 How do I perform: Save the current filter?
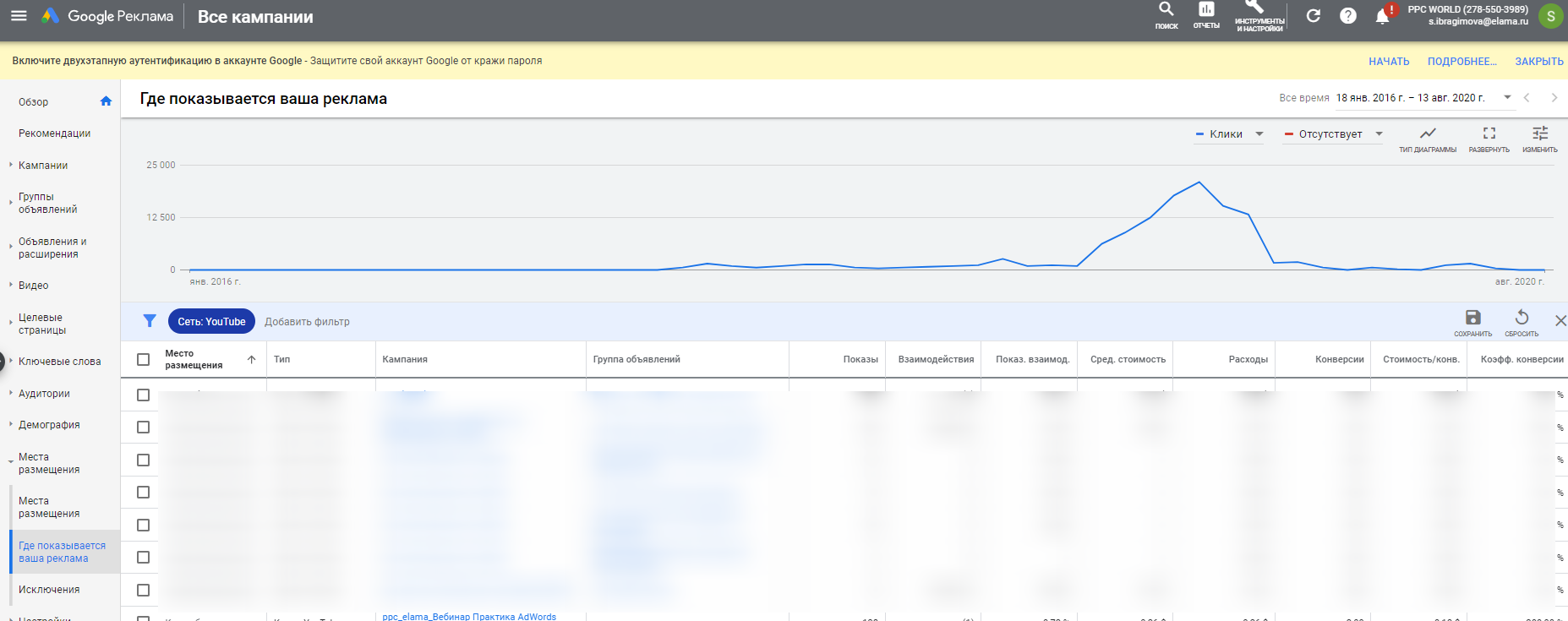point(1472,319)
